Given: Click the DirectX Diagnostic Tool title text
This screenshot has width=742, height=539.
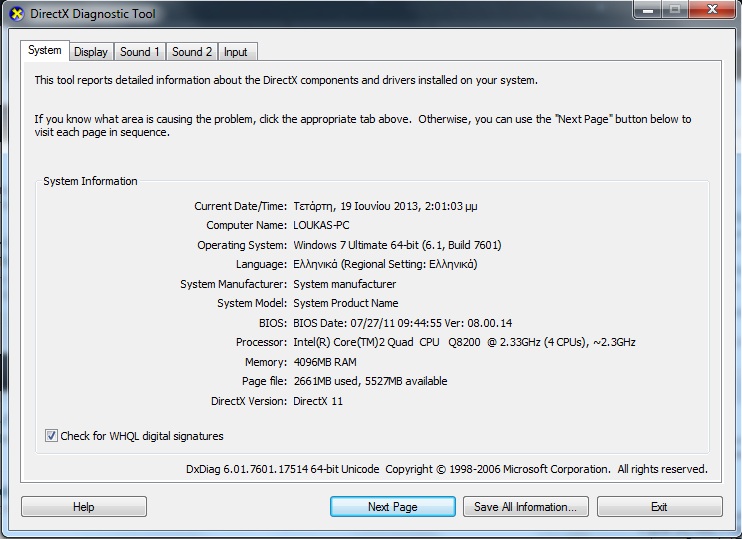Looking at the screenshot, I should (x=93, y=14).
